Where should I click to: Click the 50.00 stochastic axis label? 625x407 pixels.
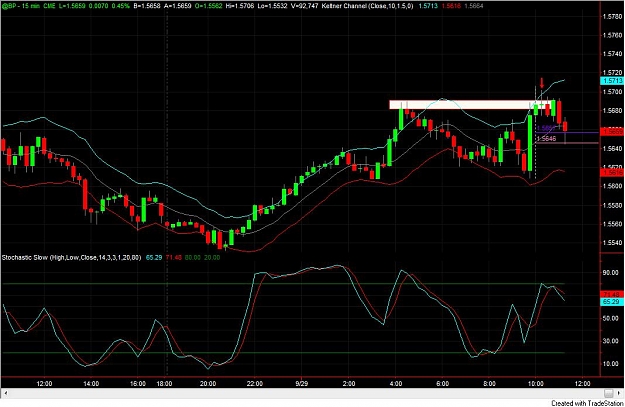[x=610, y=319]
